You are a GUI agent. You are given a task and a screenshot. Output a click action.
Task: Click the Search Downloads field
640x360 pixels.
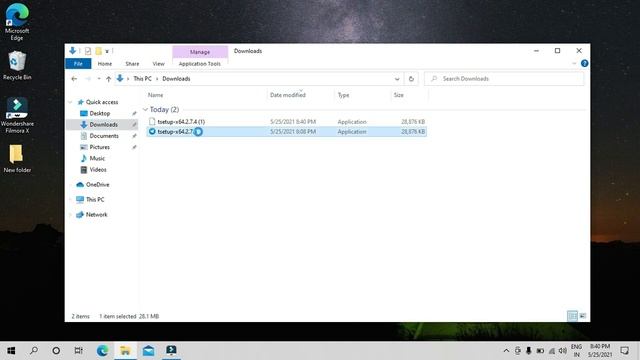pos(504,79)
